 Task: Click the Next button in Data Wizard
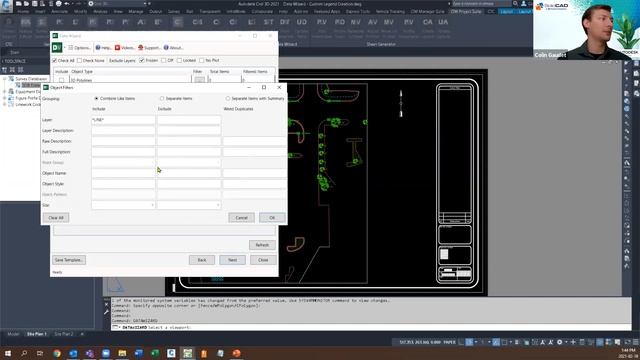(232, 260)
